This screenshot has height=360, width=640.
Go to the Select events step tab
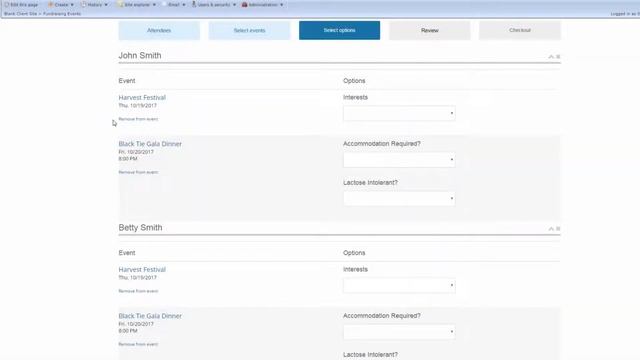249,30
